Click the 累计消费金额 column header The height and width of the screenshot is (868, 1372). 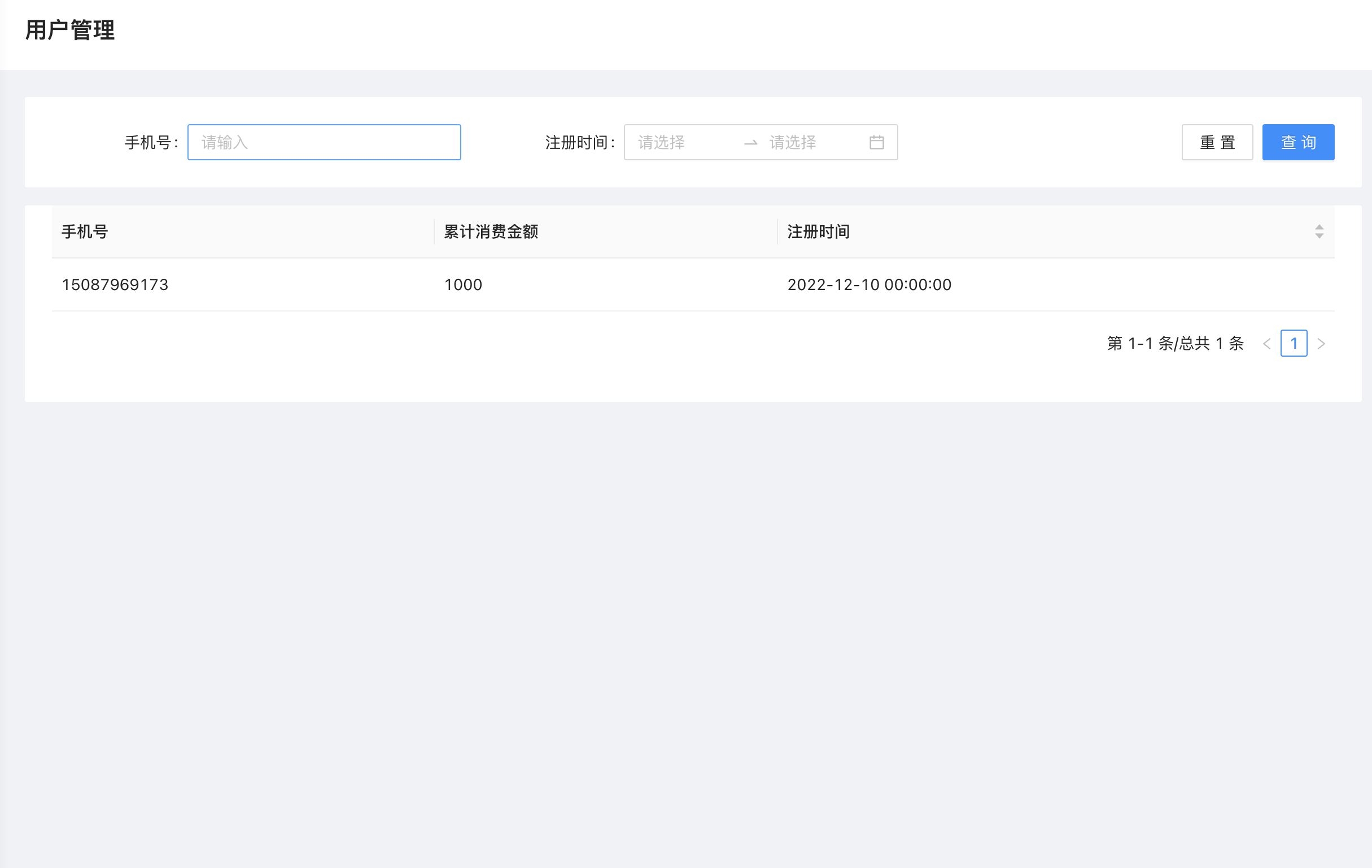click(606, 231)
